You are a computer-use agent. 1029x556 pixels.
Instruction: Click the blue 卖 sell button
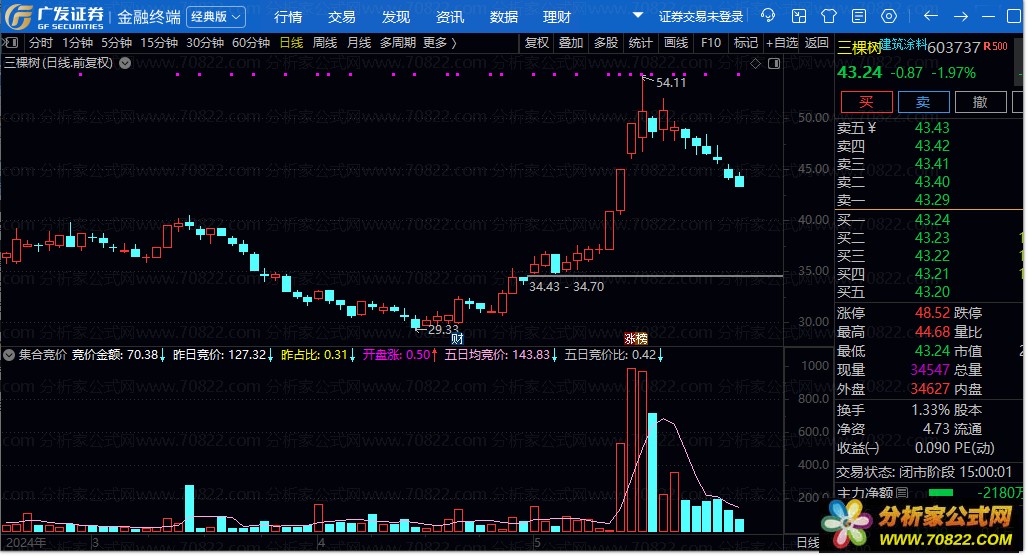pyautogui.click(x=923, y=102)
